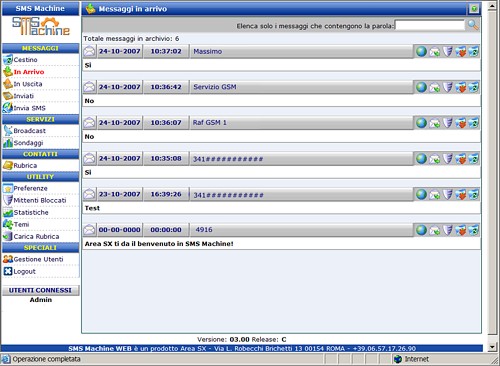The width and height of the screenshot is (500, 366).
Task: Open Inviati messages
Action: pyautogui.click(x=23, y=96)
